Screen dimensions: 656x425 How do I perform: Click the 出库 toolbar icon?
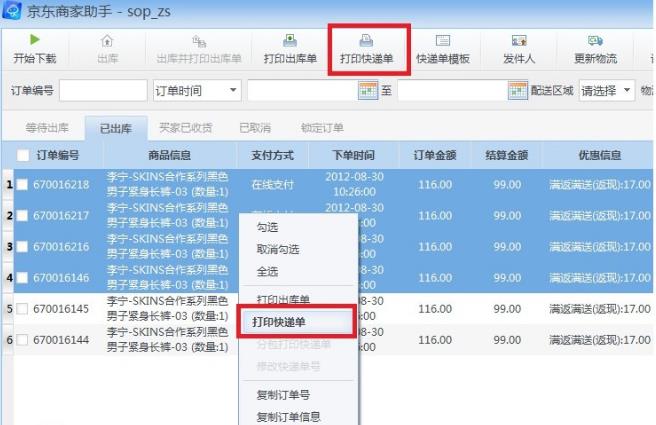[107, 41]
